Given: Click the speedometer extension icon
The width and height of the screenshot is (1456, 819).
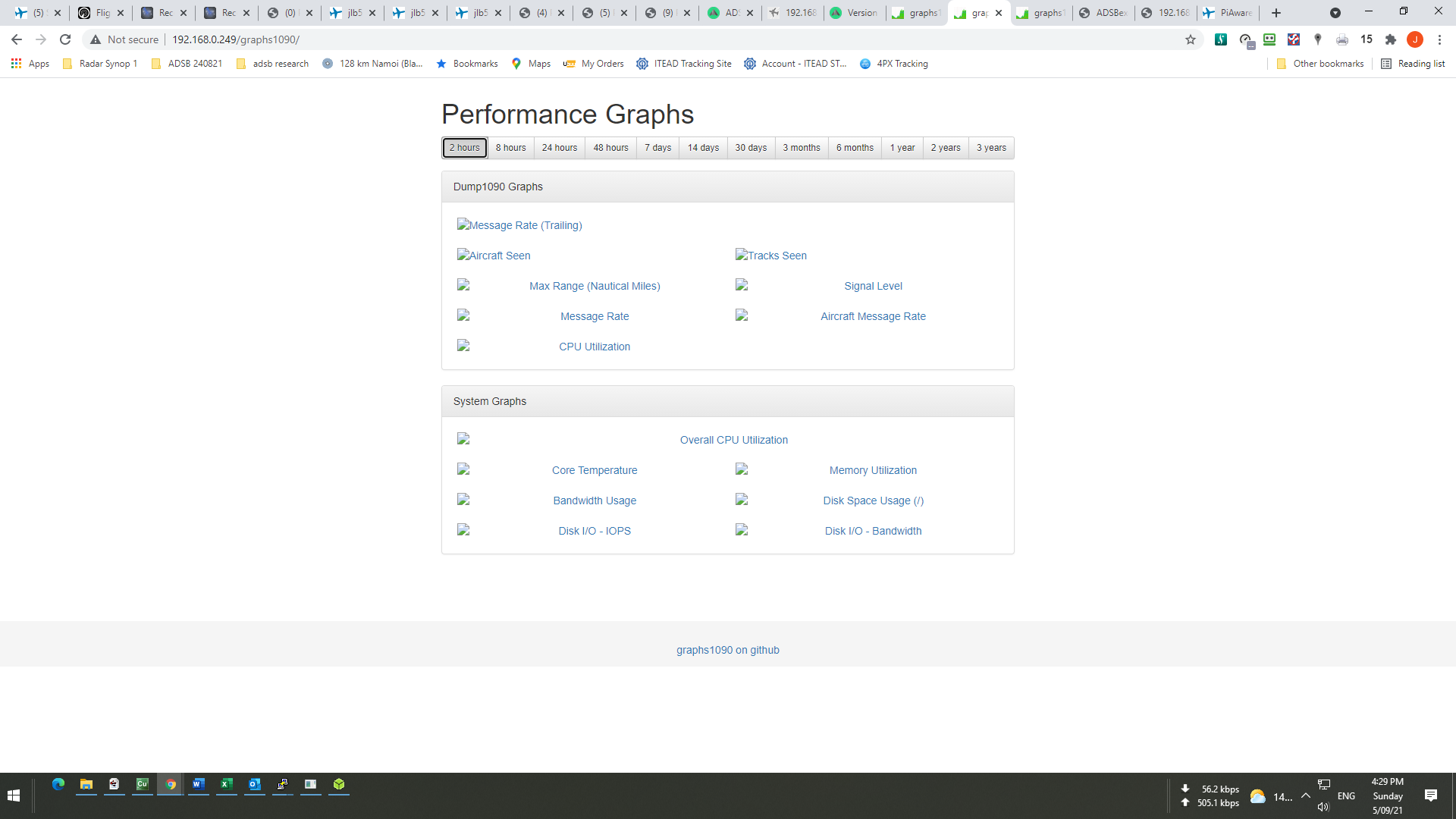Looking at the screenshot, I should pyautogui.click(x=1245, y=39).
